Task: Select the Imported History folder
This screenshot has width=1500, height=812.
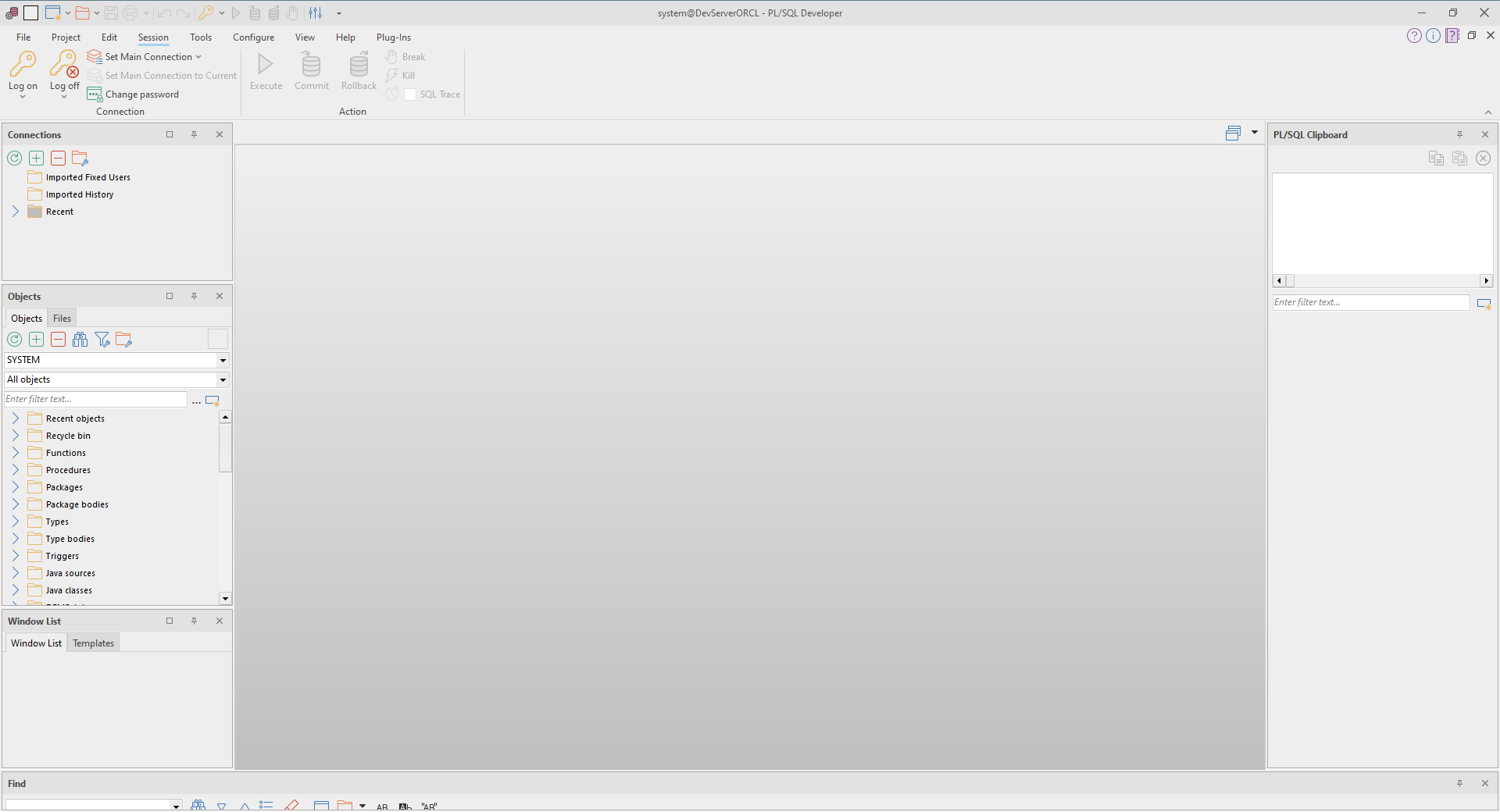Action: (x=79, y=194)
